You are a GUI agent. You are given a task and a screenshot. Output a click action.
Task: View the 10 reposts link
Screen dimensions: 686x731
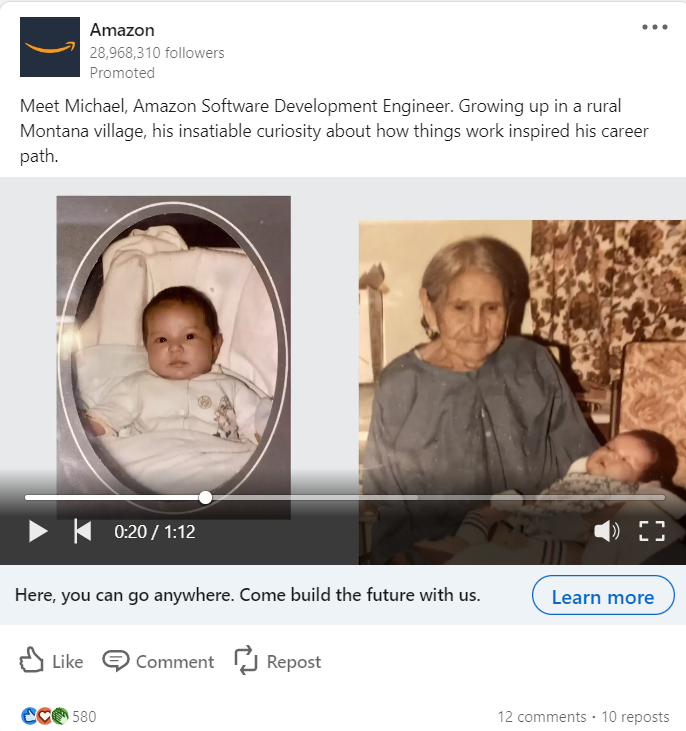(x=635, y=717)
